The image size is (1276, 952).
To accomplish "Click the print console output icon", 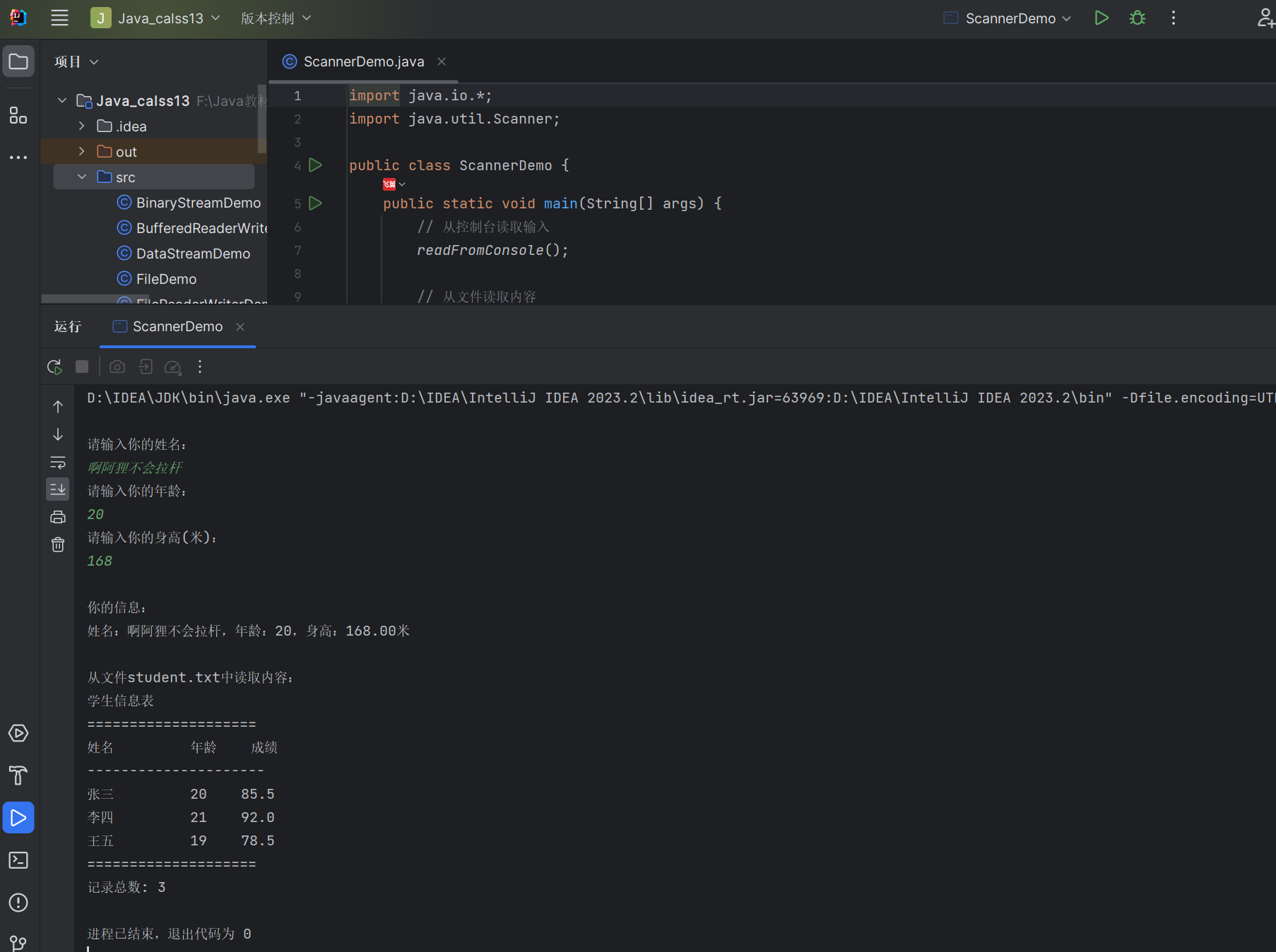I will 58,517.
